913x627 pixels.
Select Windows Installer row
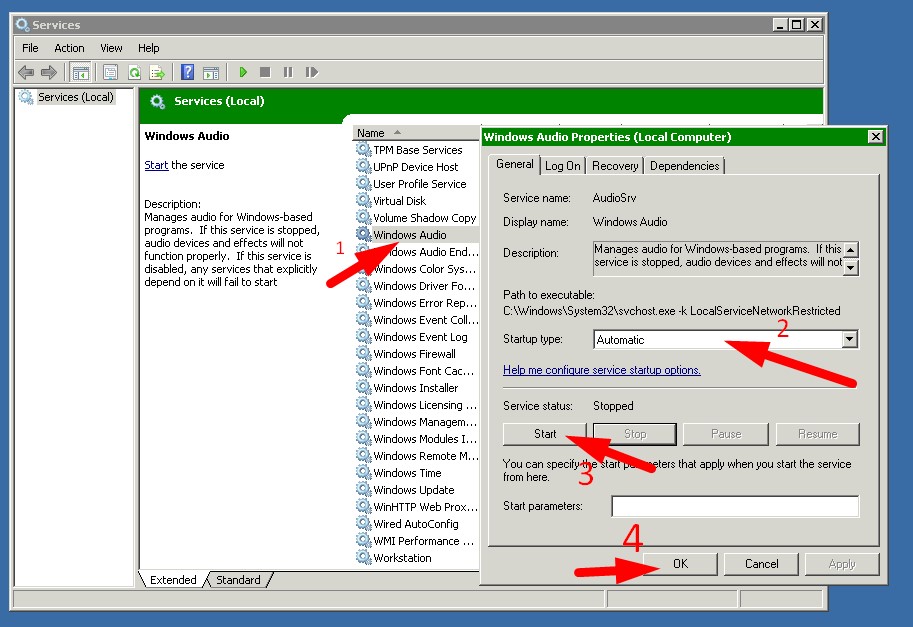415,388
